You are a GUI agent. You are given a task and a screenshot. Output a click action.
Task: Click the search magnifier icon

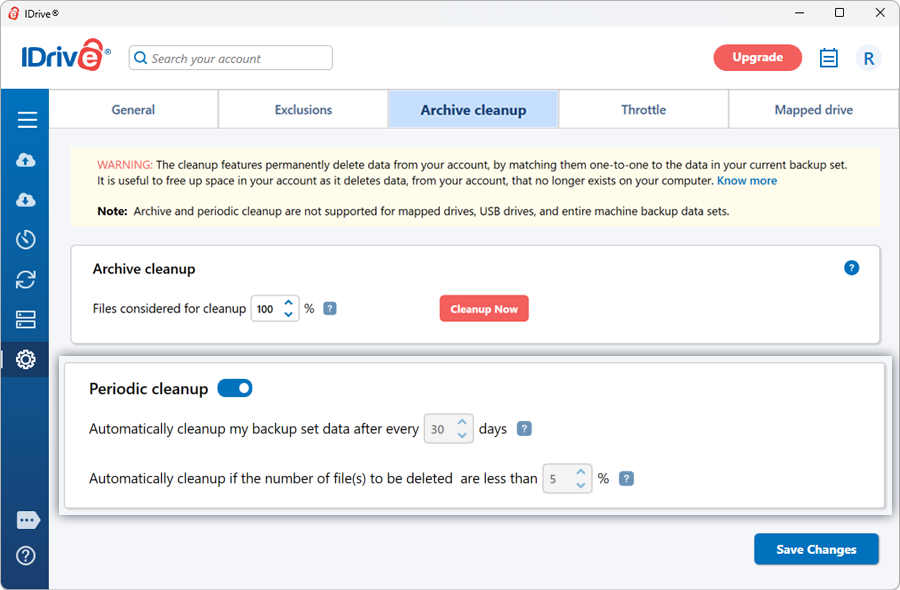(x=141, y=58)
